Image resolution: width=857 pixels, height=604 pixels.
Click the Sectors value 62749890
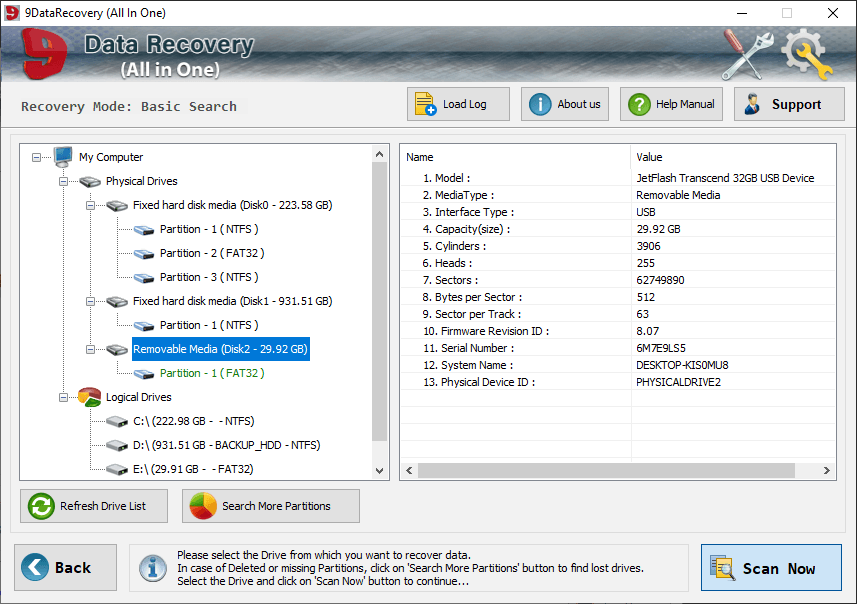[660, 280]
